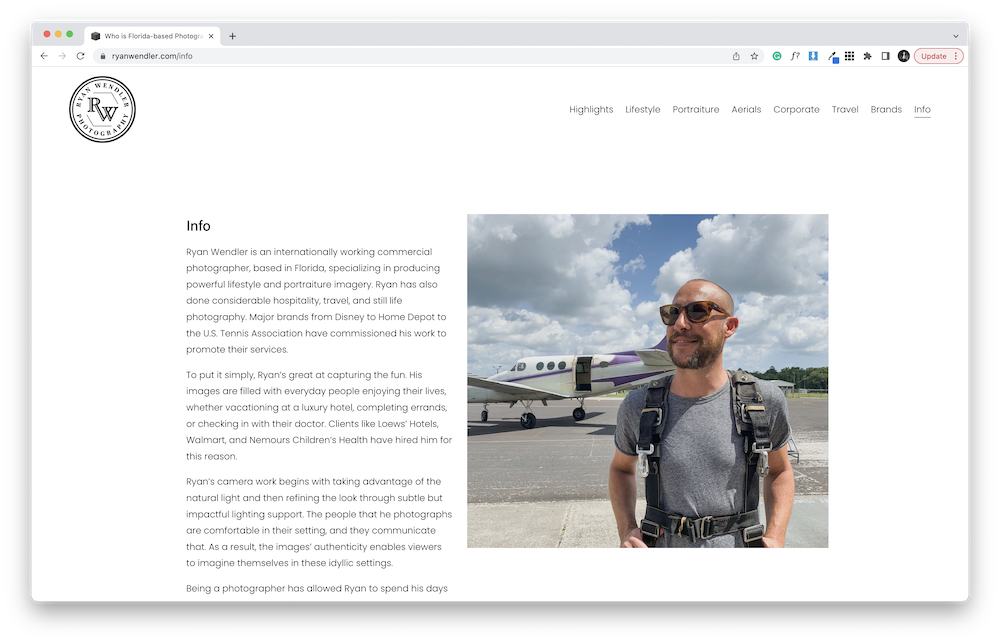This screenshot has width=1000, height=643.
Task: Close the 'Who is Florida-based Photogra' tab
Action: [211, 36]
